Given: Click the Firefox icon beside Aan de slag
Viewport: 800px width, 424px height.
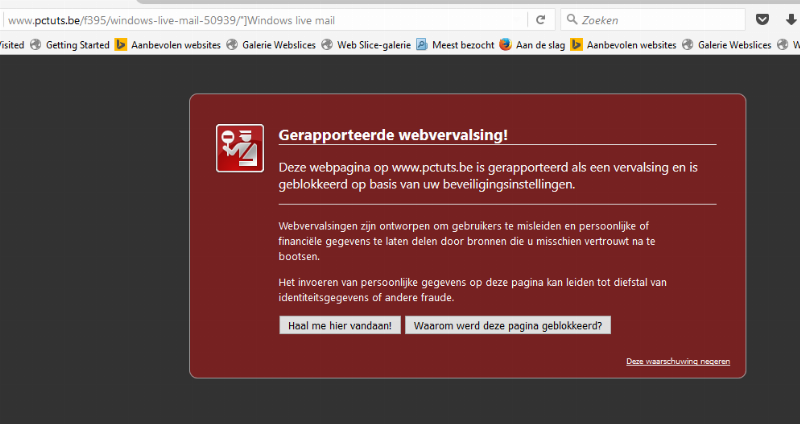Looking at the screenshot, I should point(505,44).
